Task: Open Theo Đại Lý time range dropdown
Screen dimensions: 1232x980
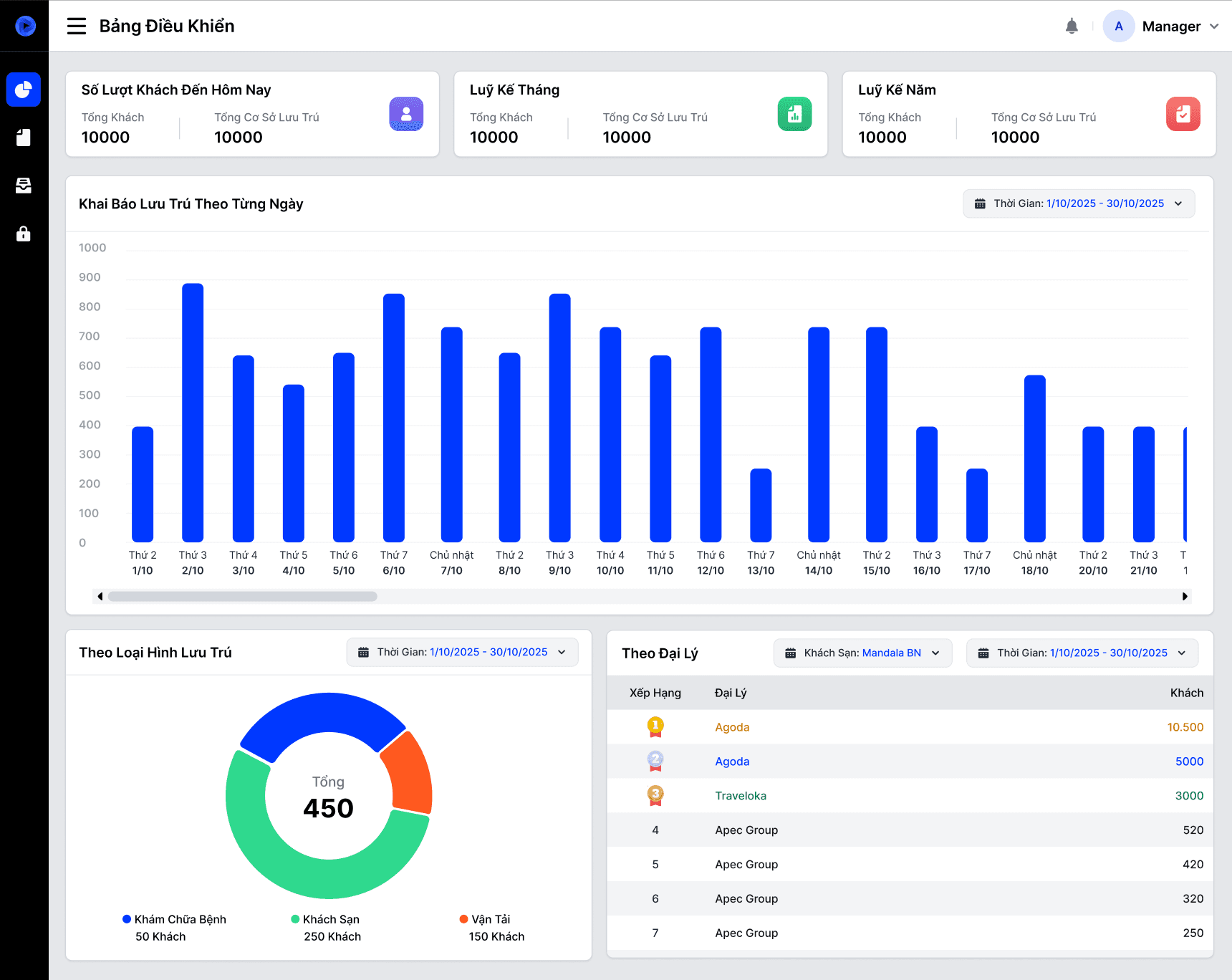Action: (x=1082, y=653)
